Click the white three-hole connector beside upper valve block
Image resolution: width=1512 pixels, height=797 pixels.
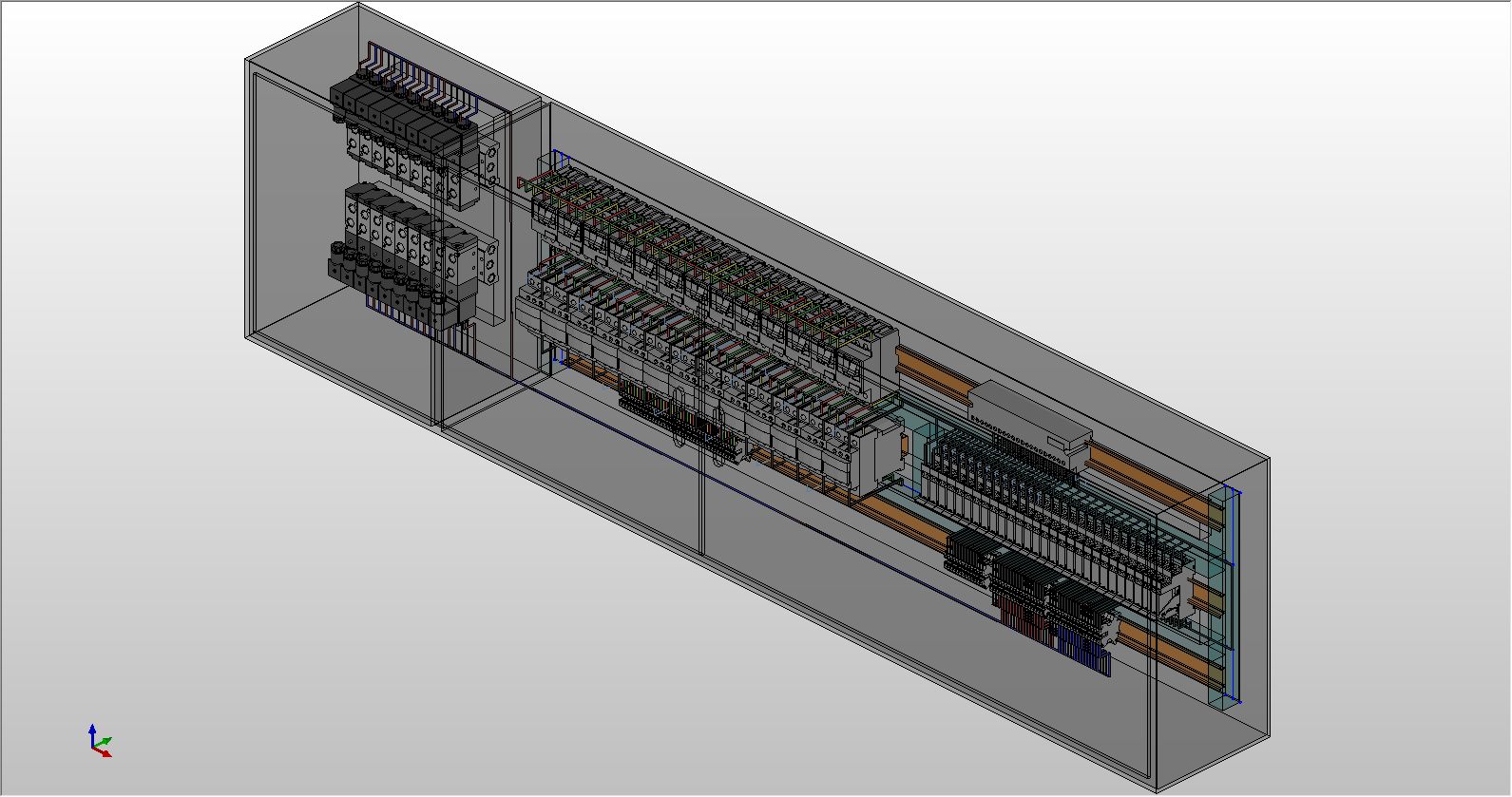(490, 163)
